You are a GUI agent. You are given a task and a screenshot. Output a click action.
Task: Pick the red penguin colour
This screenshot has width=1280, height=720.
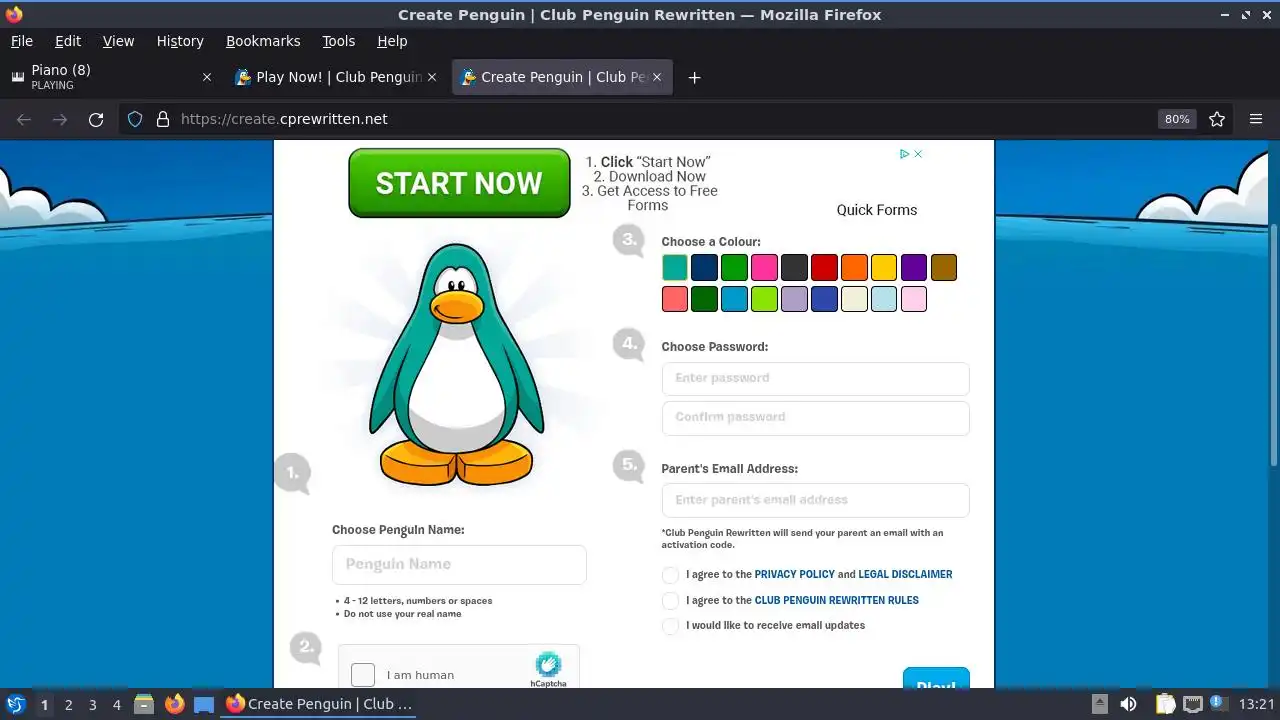coord(824,268)
